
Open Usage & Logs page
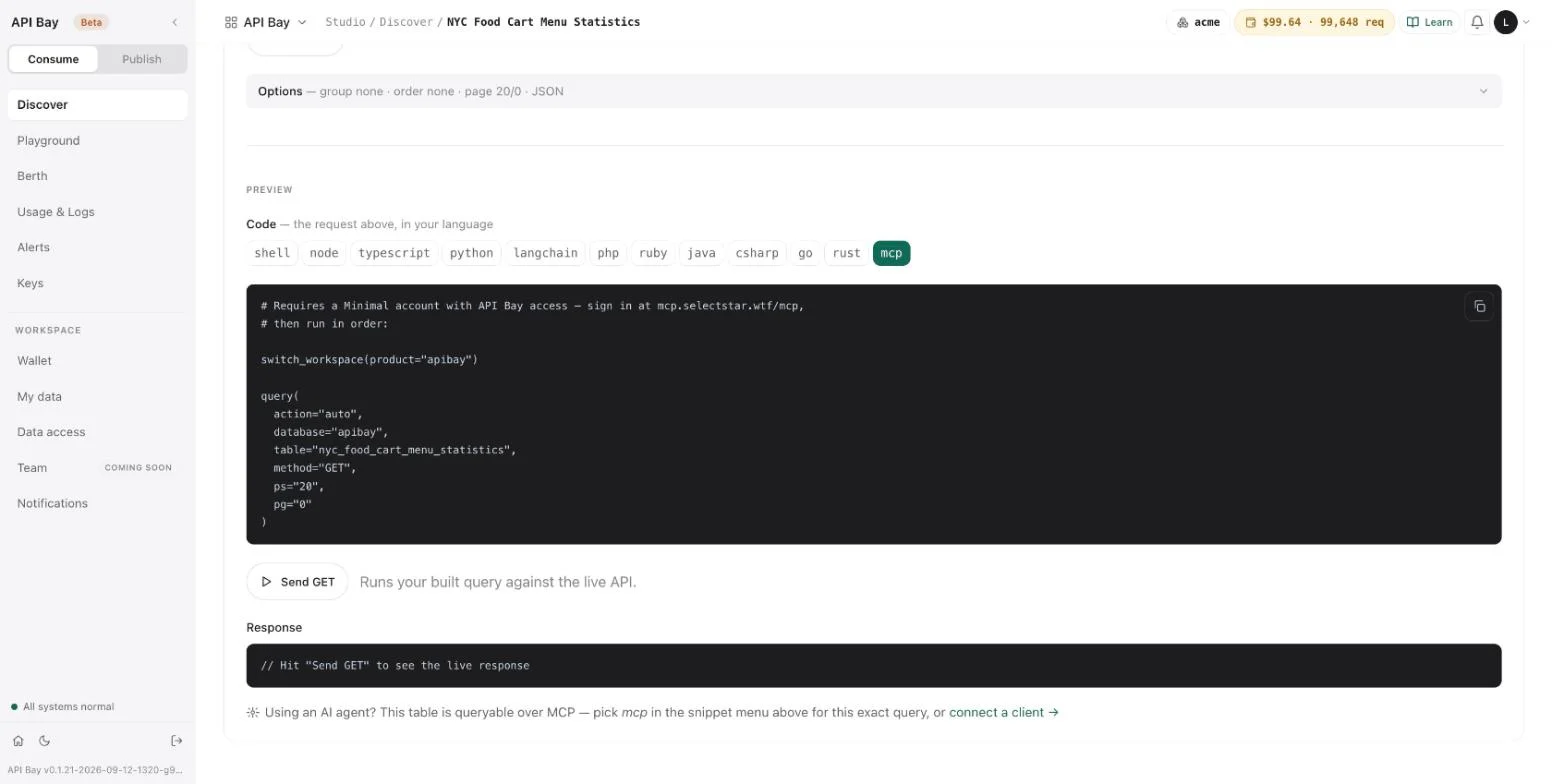[x=97, y=212]
